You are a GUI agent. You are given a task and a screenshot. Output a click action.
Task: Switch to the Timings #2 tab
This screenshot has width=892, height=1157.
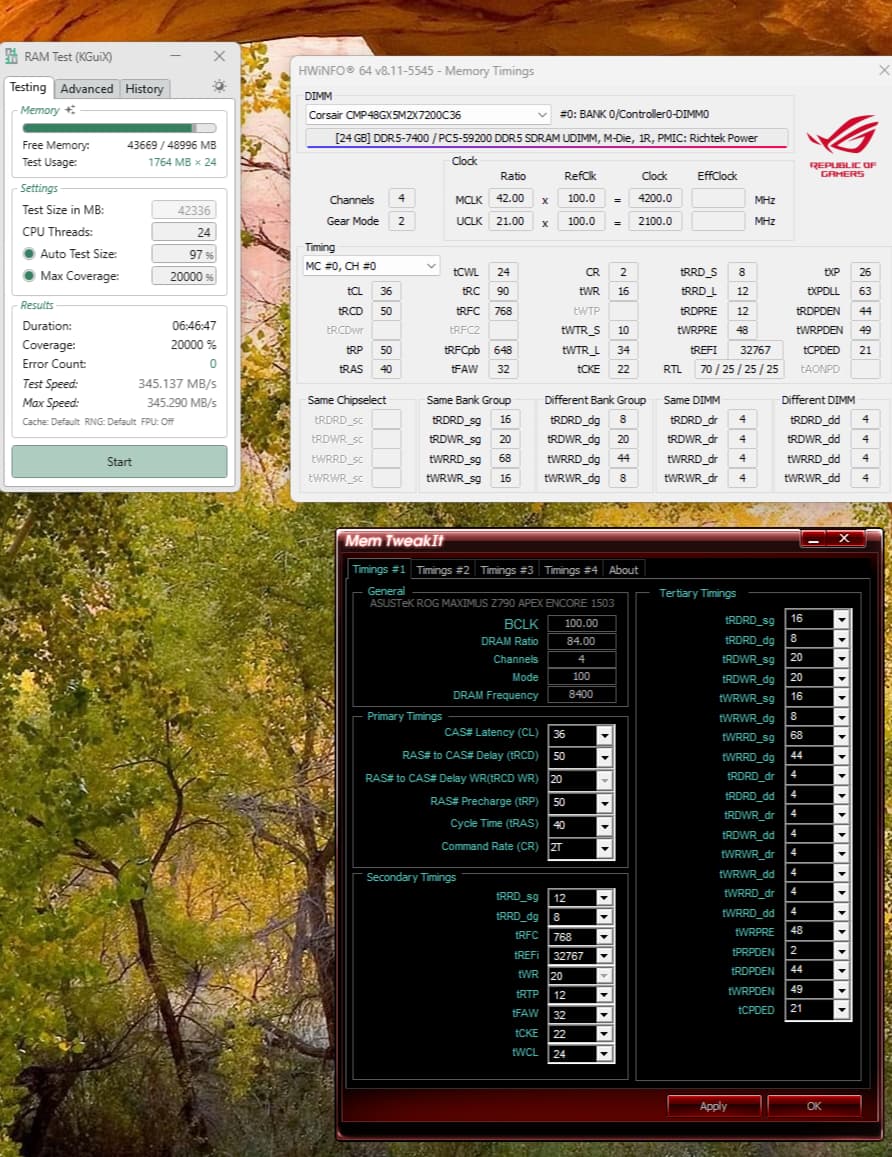click(442, 570)
